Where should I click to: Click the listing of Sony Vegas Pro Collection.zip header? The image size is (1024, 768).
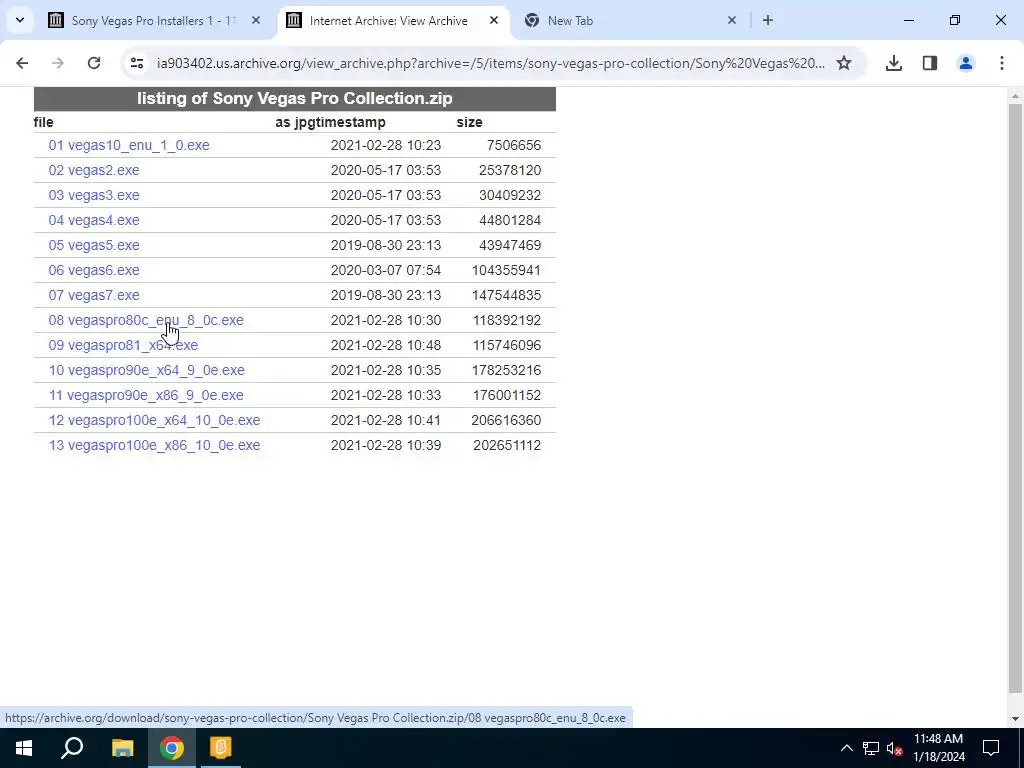pos(295,99)
